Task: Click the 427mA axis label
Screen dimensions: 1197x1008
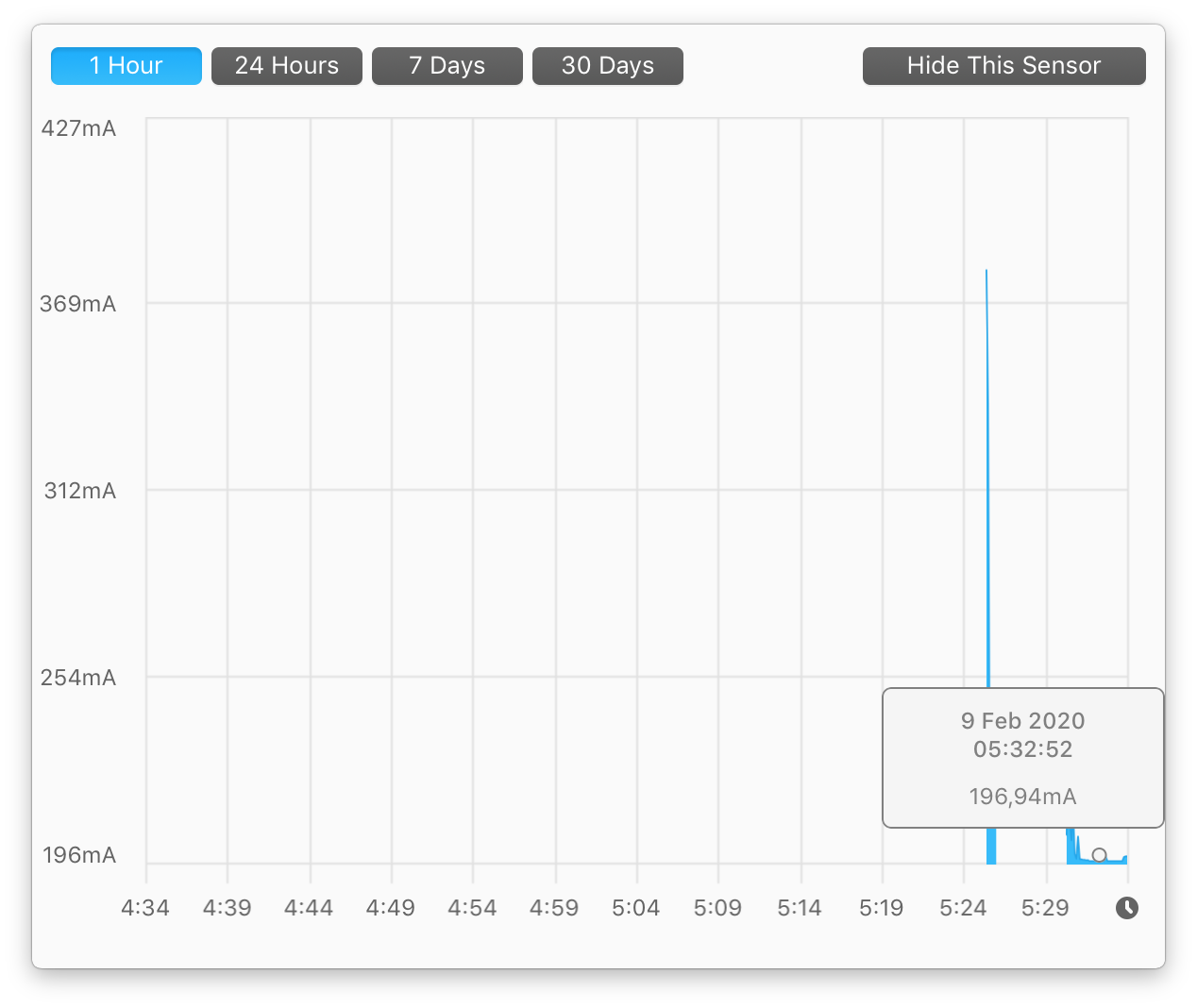Action: 79,128
